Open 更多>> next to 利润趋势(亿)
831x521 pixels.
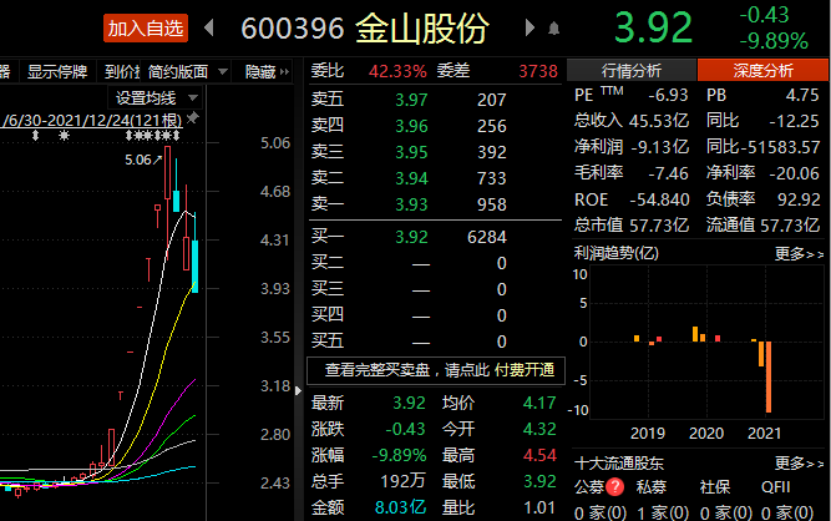click(x=799, y=254)
